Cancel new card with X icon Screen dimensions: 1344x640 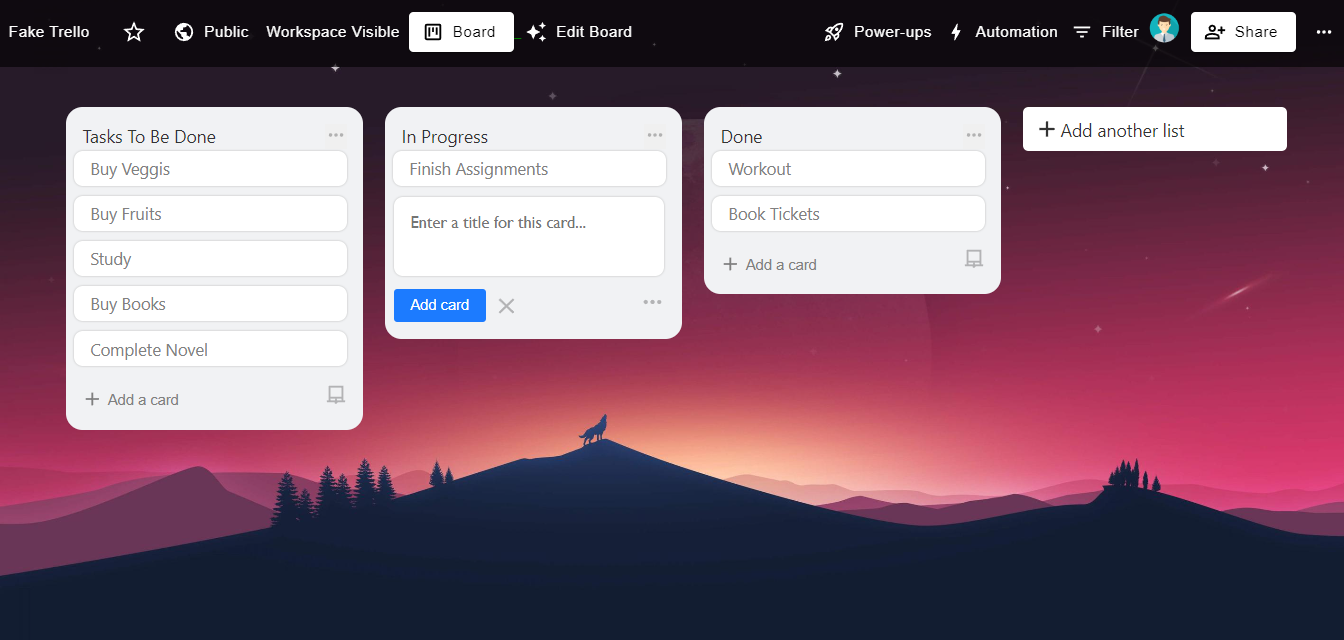tap(506, 306)
